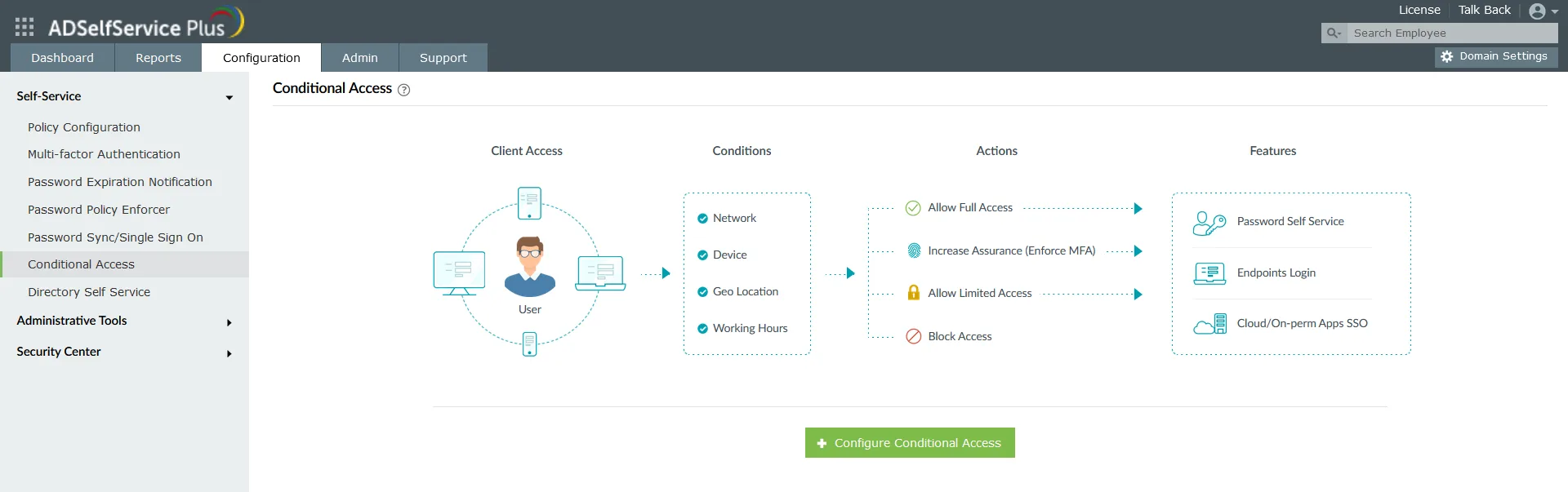This screenshot has height=492, width=1568.
Task: Switch to the Reports tab
Action: coord(158,58)
